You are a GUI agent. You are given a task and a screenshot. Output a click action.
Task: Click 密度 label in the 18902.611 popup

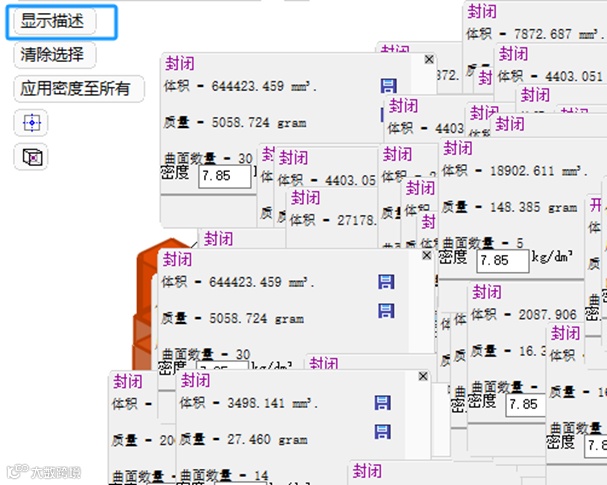pyautogui.click(x=453, y=257)
